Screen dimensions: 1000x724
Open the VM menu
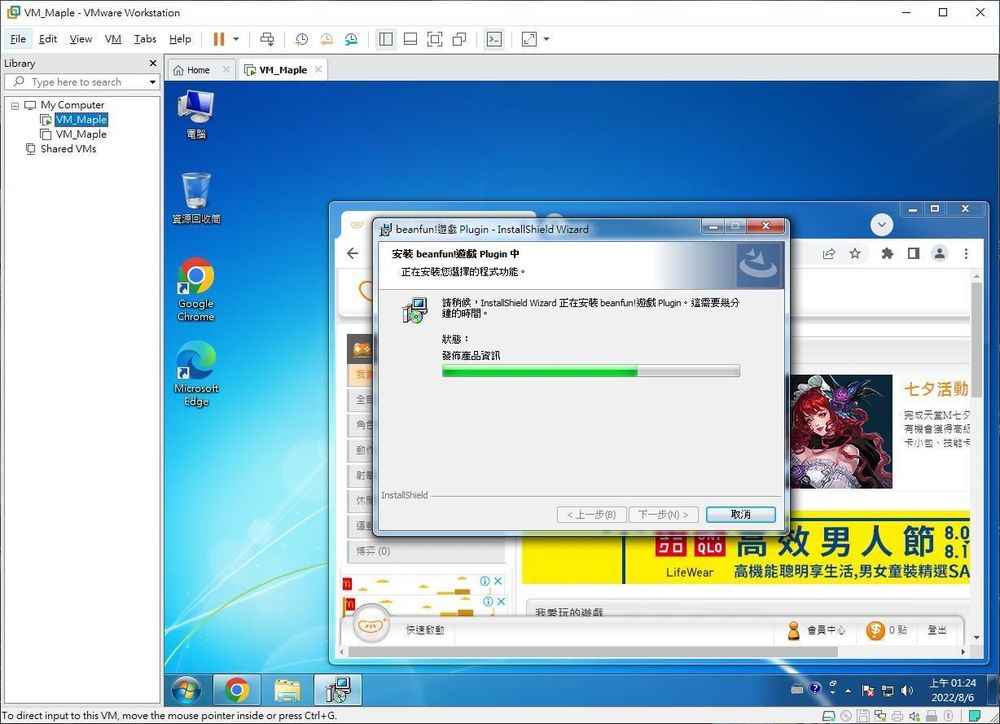[x=113, y=39]
